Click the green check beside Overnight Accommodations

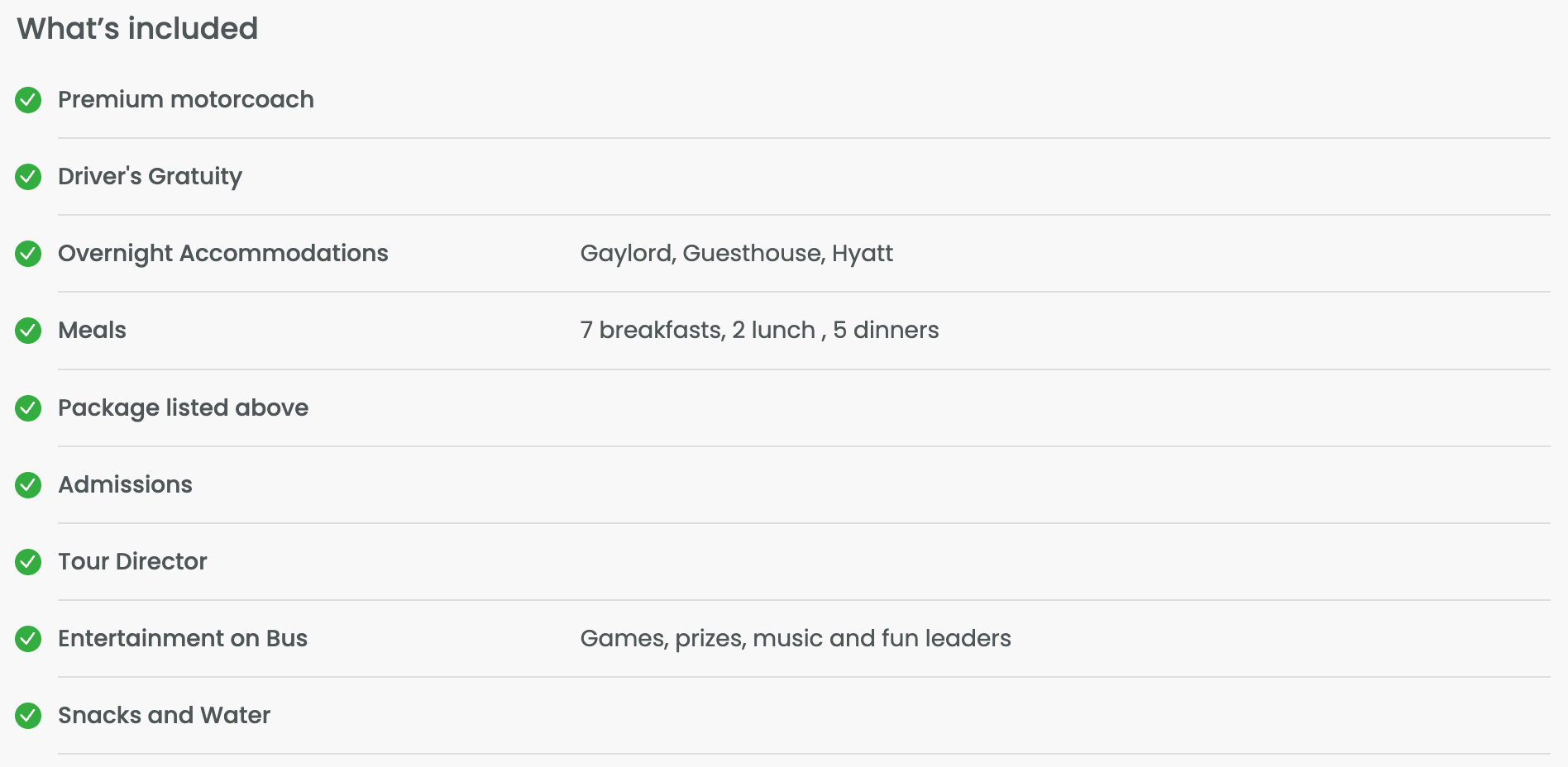coord(28,254)
